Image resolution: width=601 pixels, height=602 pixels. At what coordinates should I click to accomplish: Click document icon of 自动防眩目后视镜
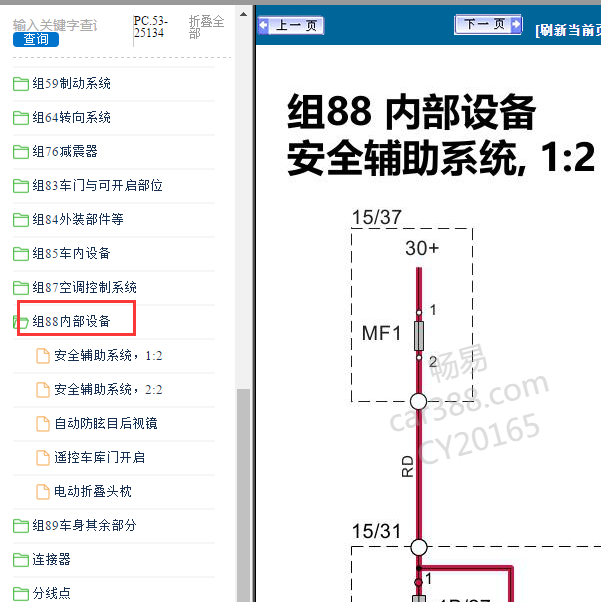point(43,423)
